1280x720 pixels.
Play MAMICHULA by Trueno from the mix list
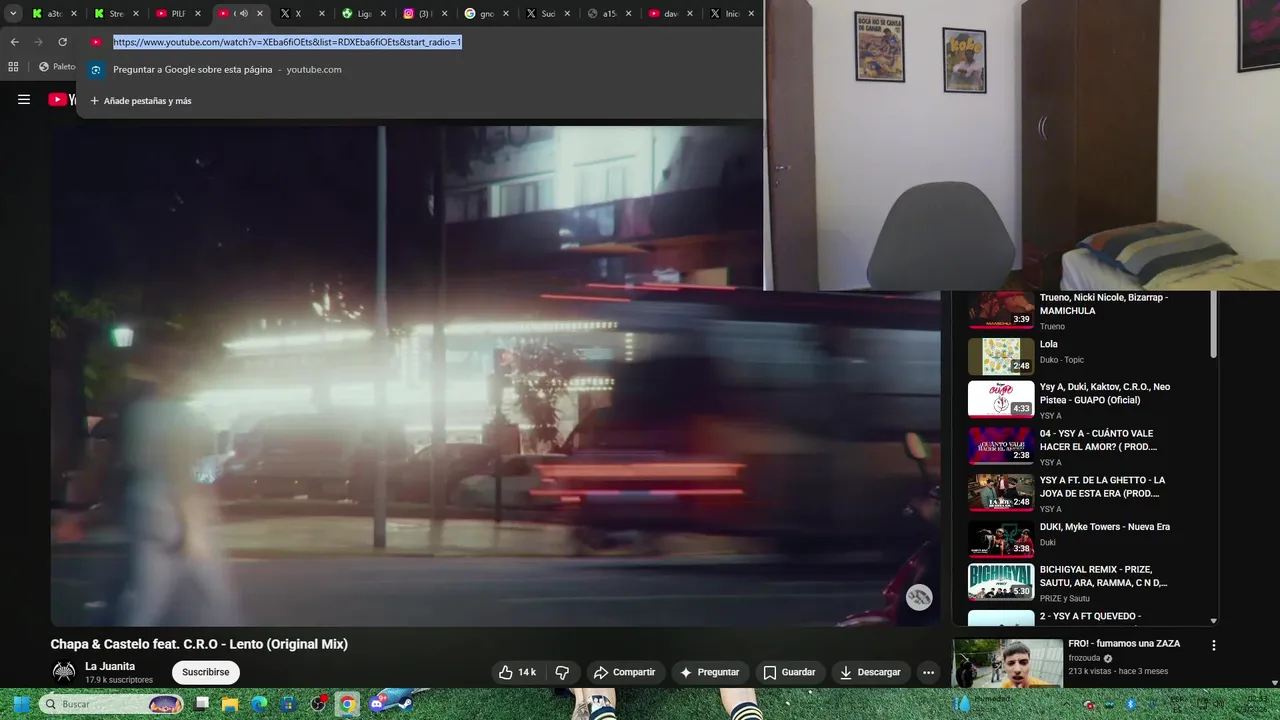click(x=1001, y=309)
